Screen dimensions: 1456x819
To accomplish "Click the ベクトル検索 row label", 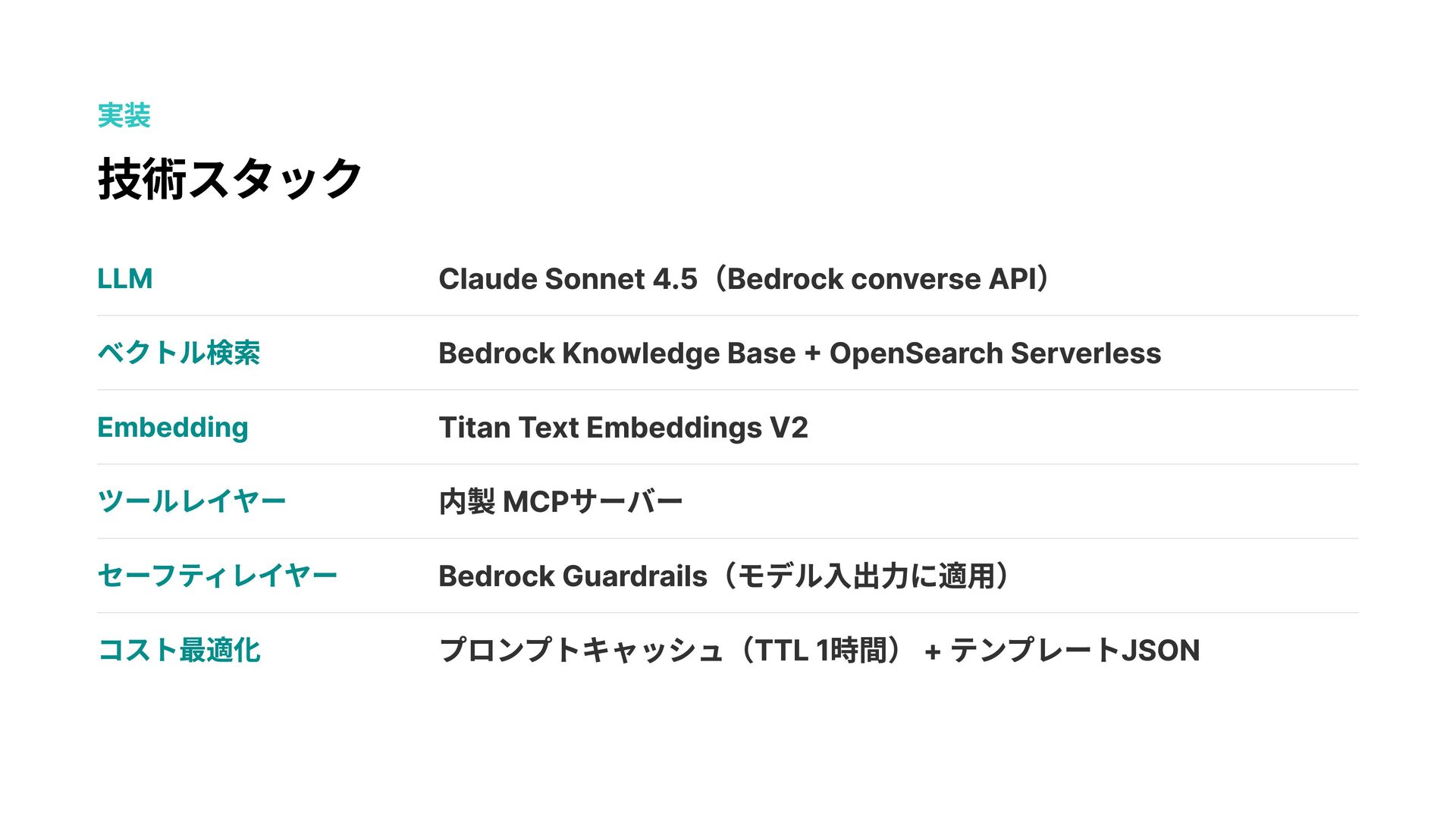I will click(179, 353).
